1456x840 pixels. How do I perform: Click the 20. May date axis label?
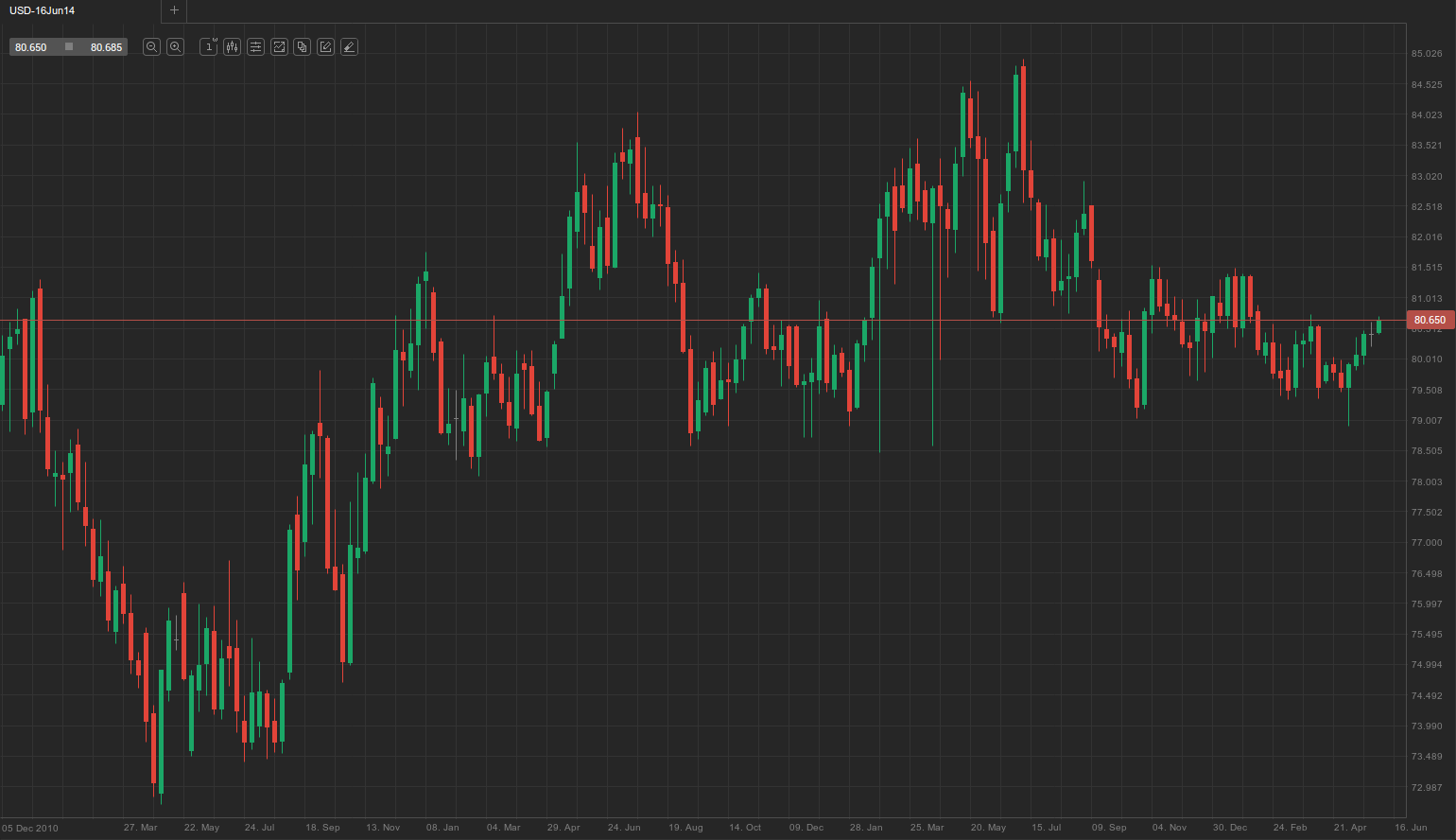tap(988, 828)
